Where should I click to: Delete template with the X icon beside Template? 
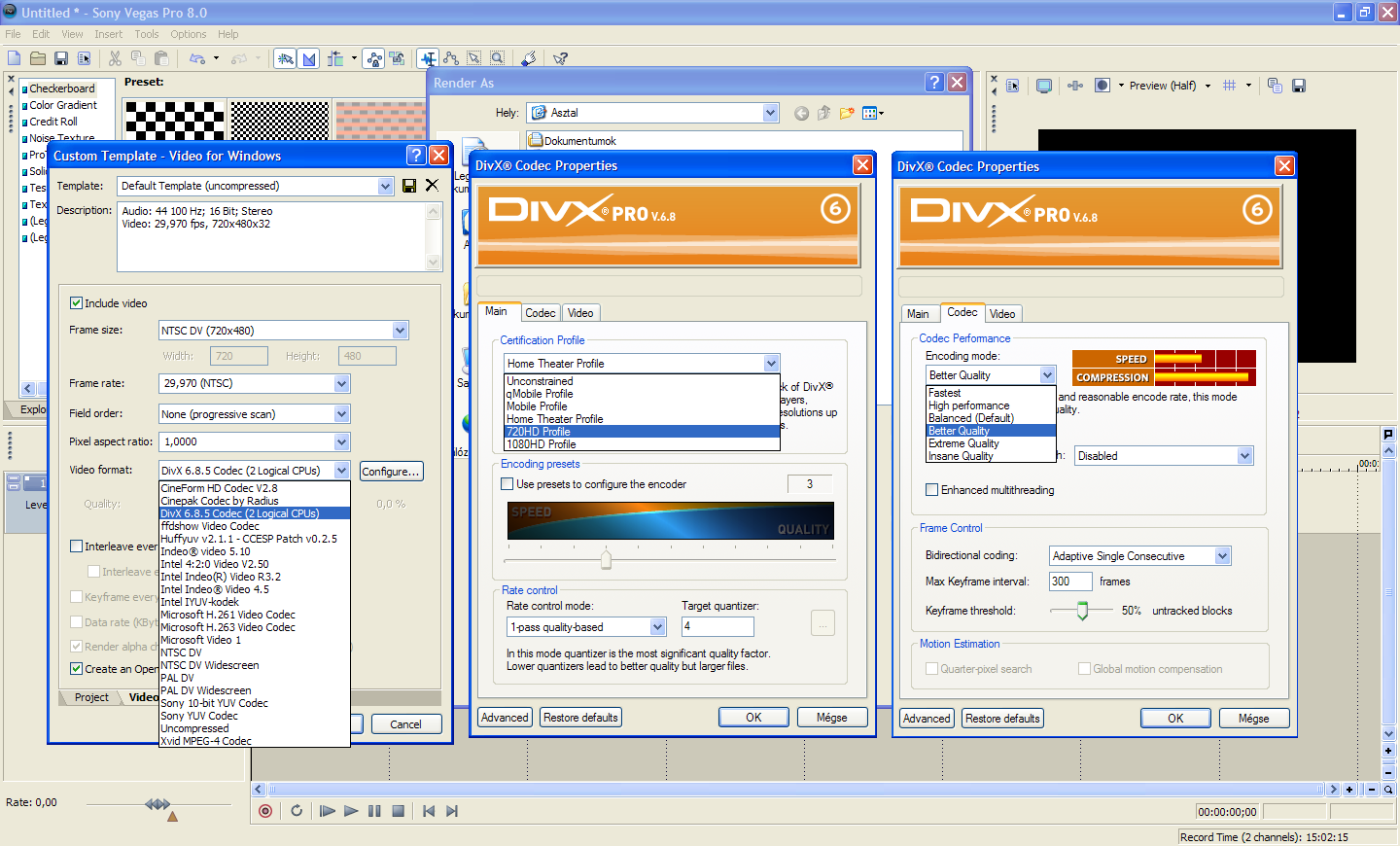point(432,185)
